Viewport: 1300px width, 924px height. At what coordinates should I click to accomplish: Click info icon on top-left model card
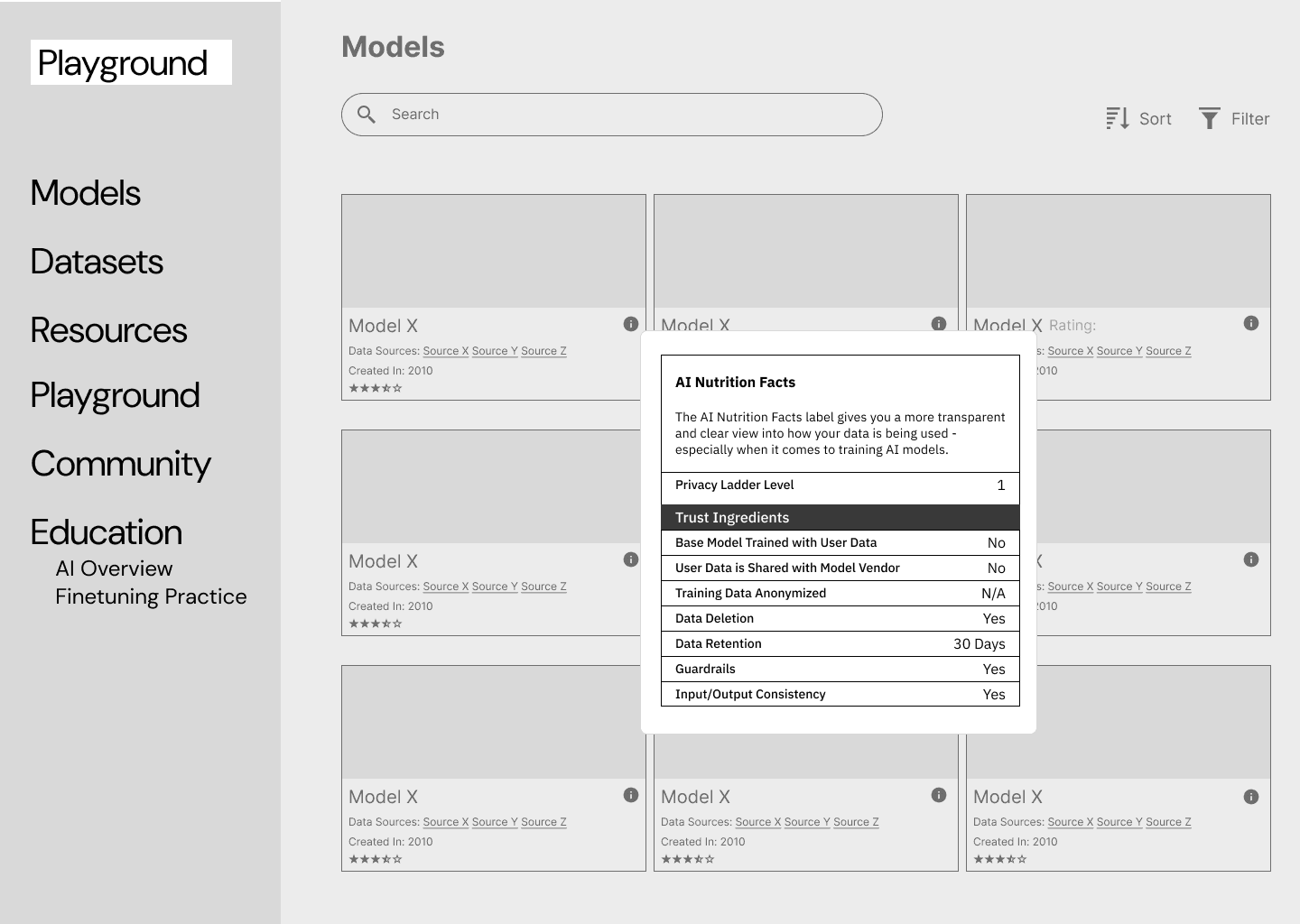(x=631, y=324)
